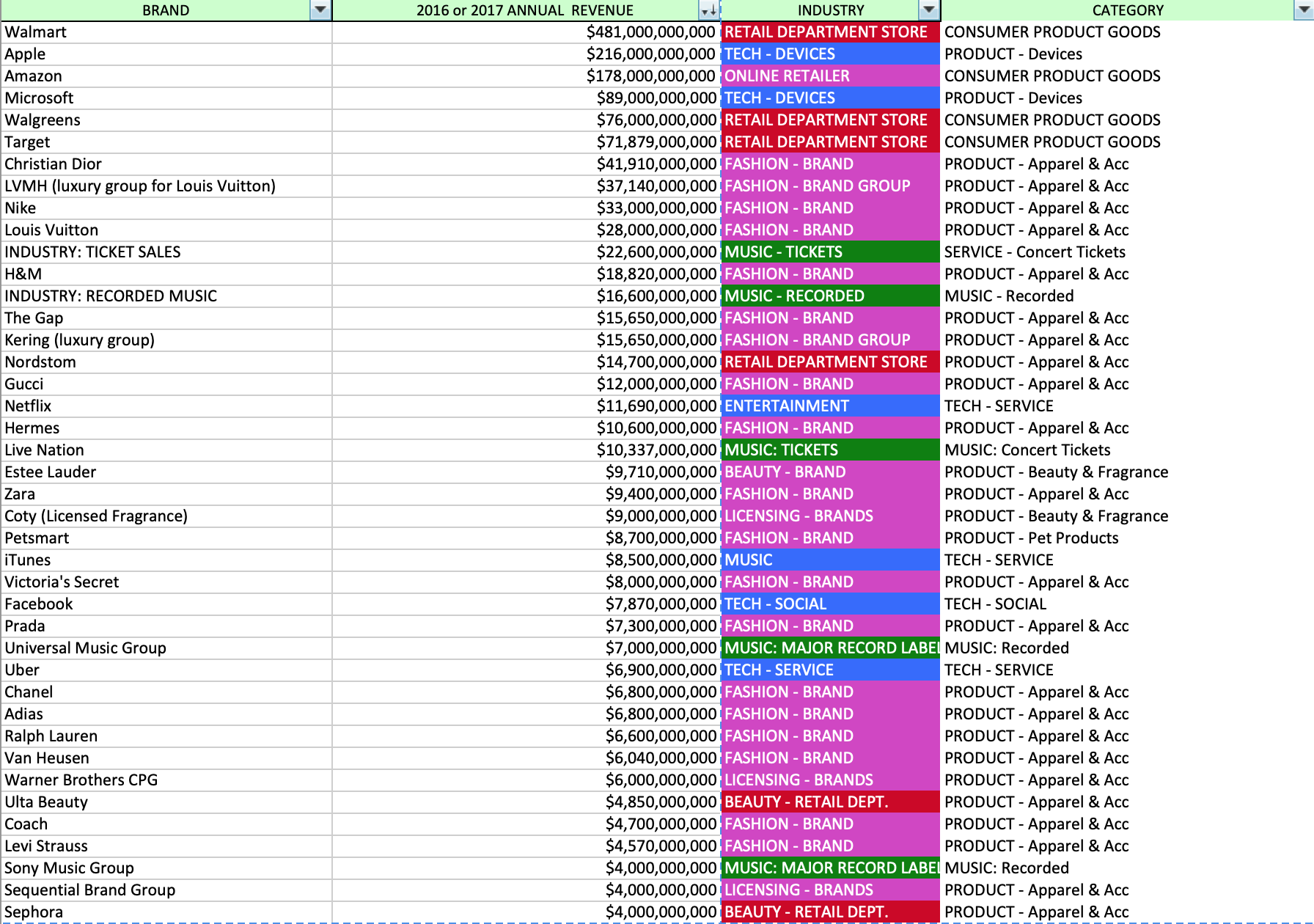Open the BRAND column filter dropdown
The image size is (1314, 924).
point(320,10)
